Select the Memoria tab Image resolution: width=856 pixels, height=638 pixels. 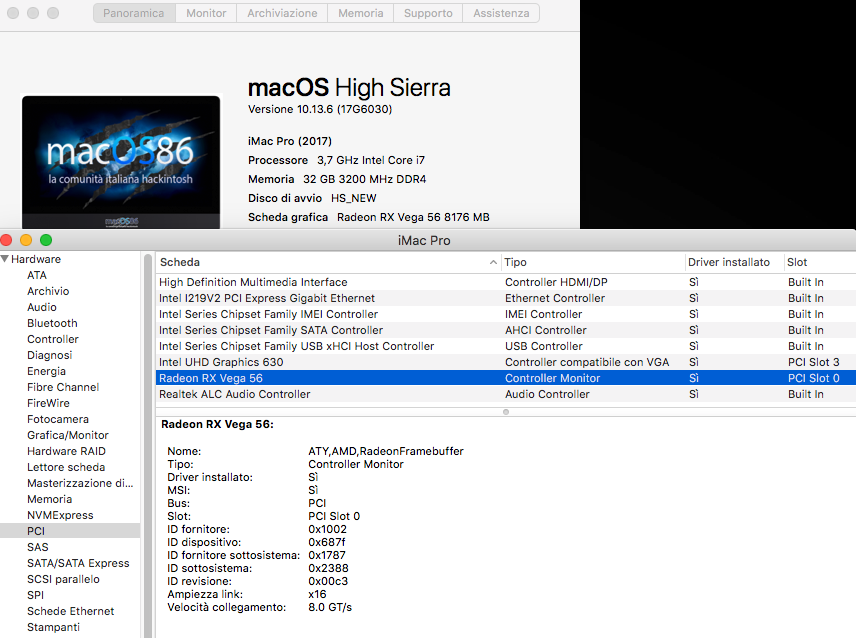pyautogui.click(x=360, y=13)
